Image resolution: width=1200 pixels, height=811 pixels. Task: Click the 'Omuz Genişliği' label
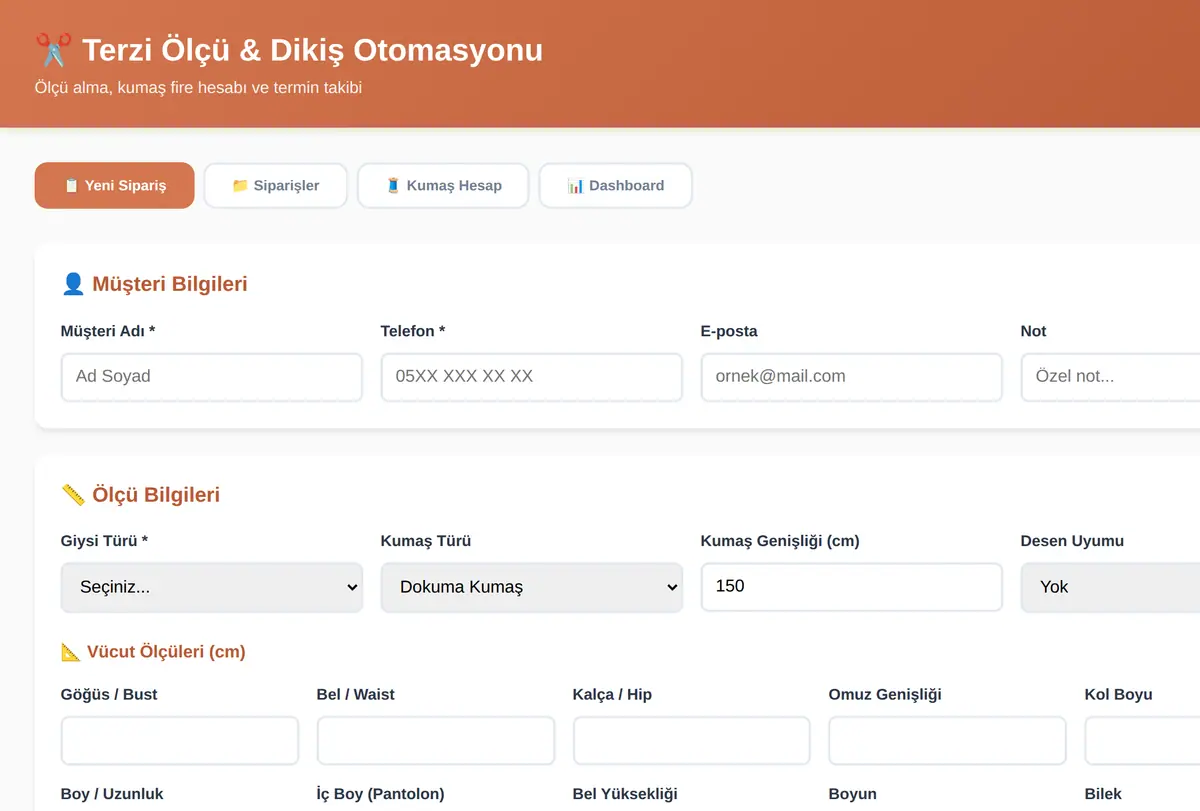[885, 695]
